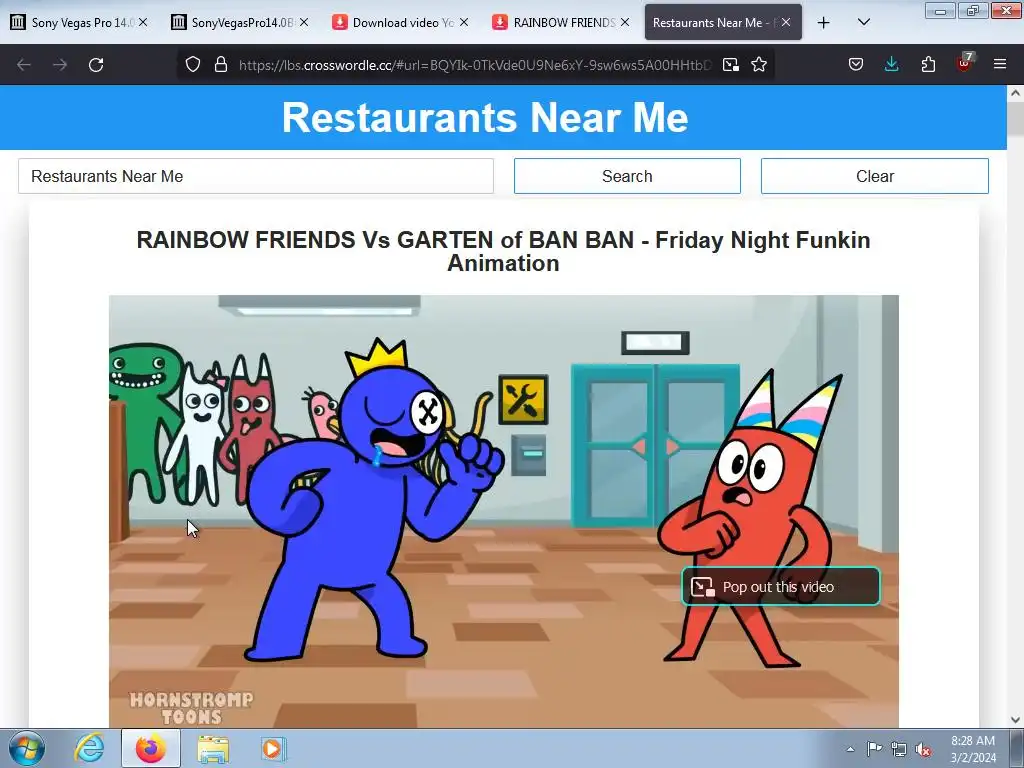Click the video player frame
Viewport: 1024px width, 768px height.
click(x=504, y=511)
